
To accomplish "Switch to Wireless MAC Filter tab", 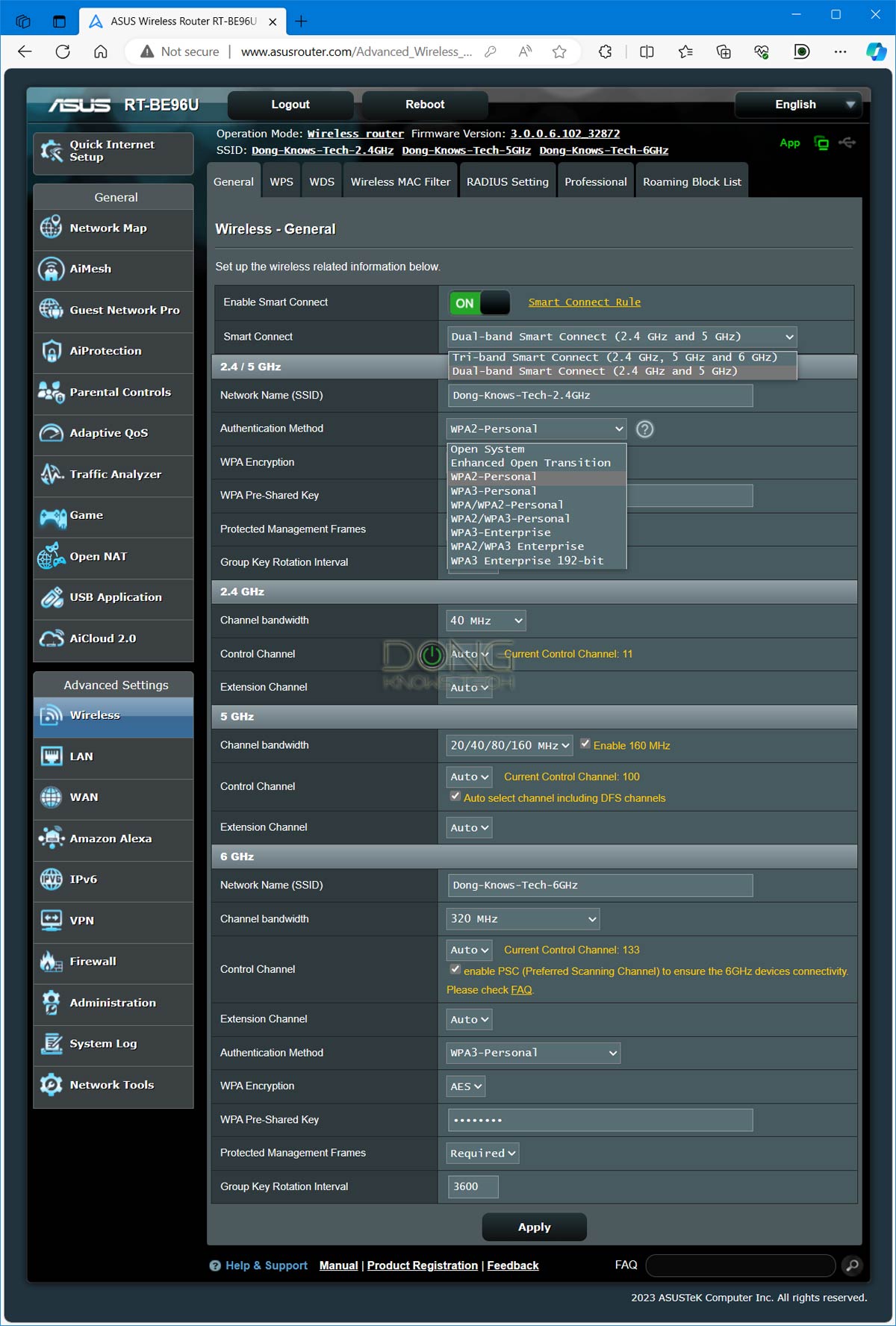I will (x=401, y=182).
